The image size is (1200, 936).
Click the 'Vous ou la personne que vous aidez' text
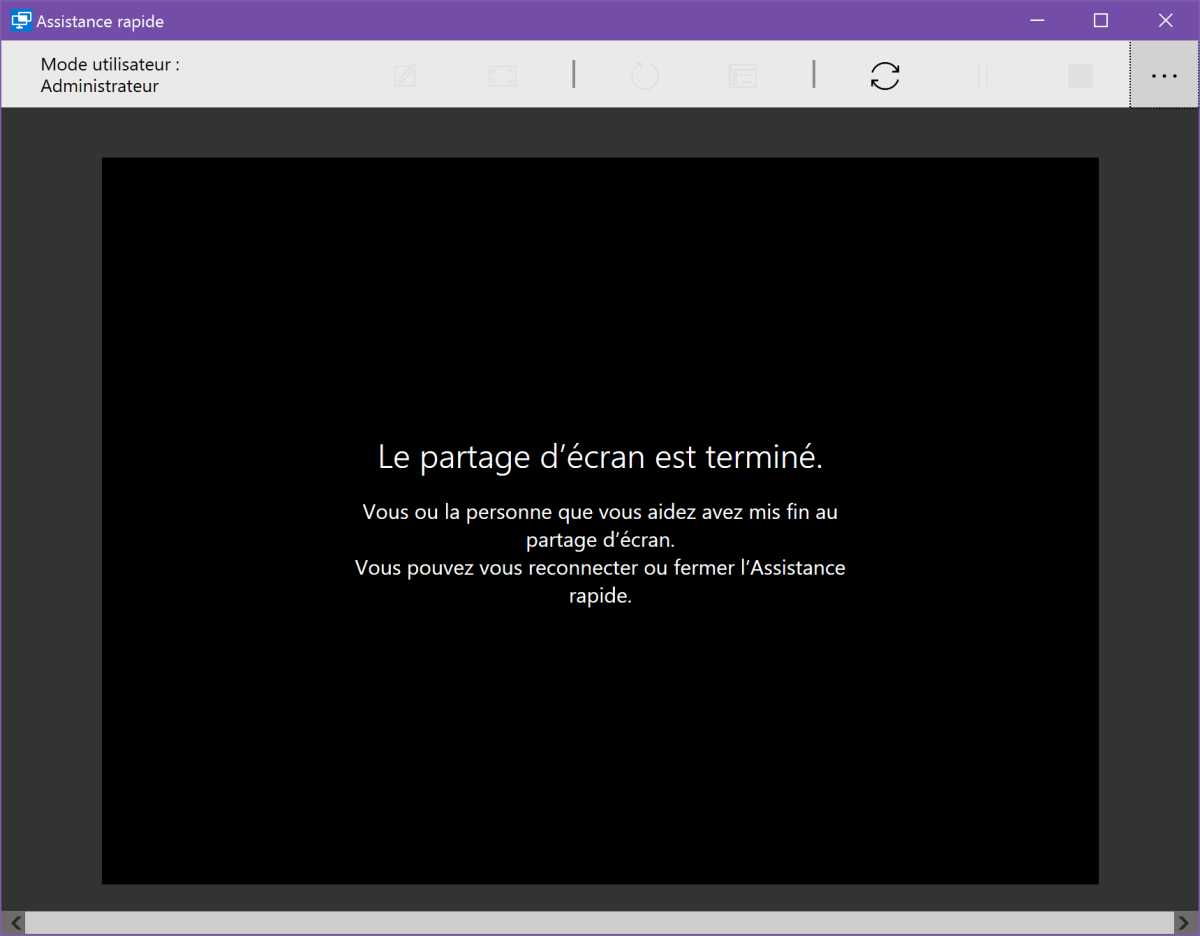(600, 512)
